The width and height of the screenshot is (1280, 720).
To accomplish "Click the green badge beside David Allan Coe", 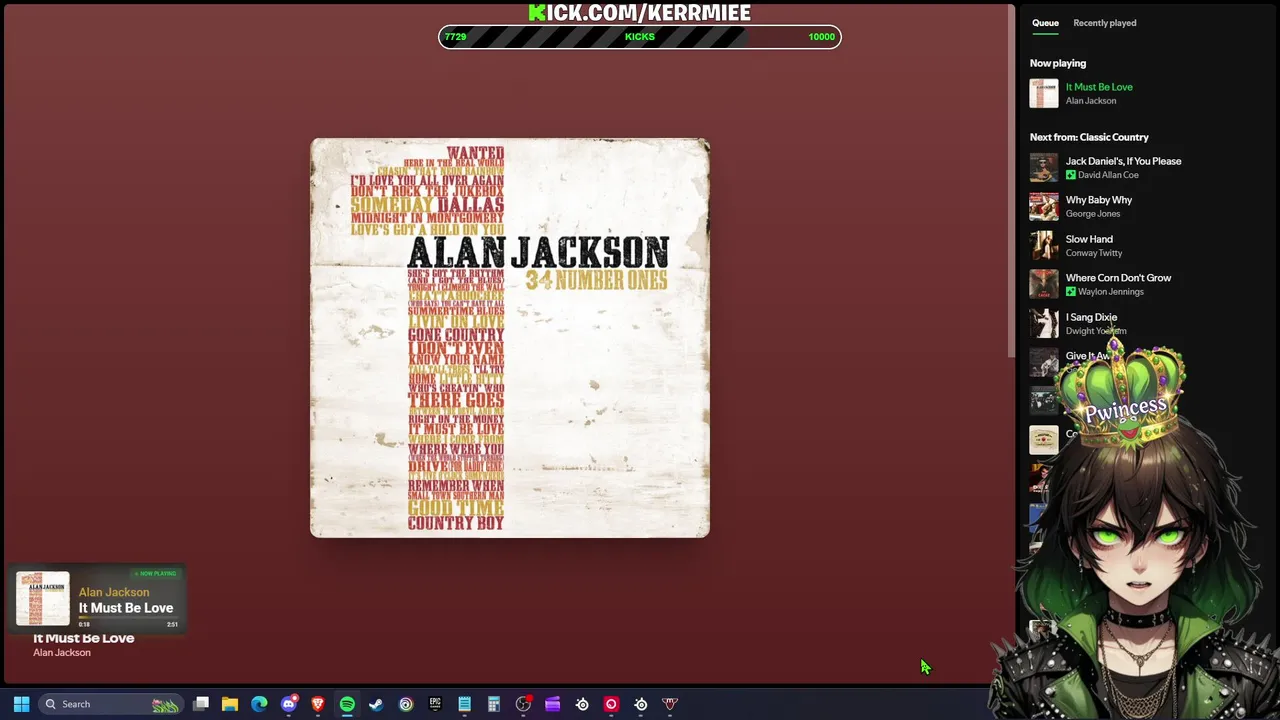I will 1071,175.
